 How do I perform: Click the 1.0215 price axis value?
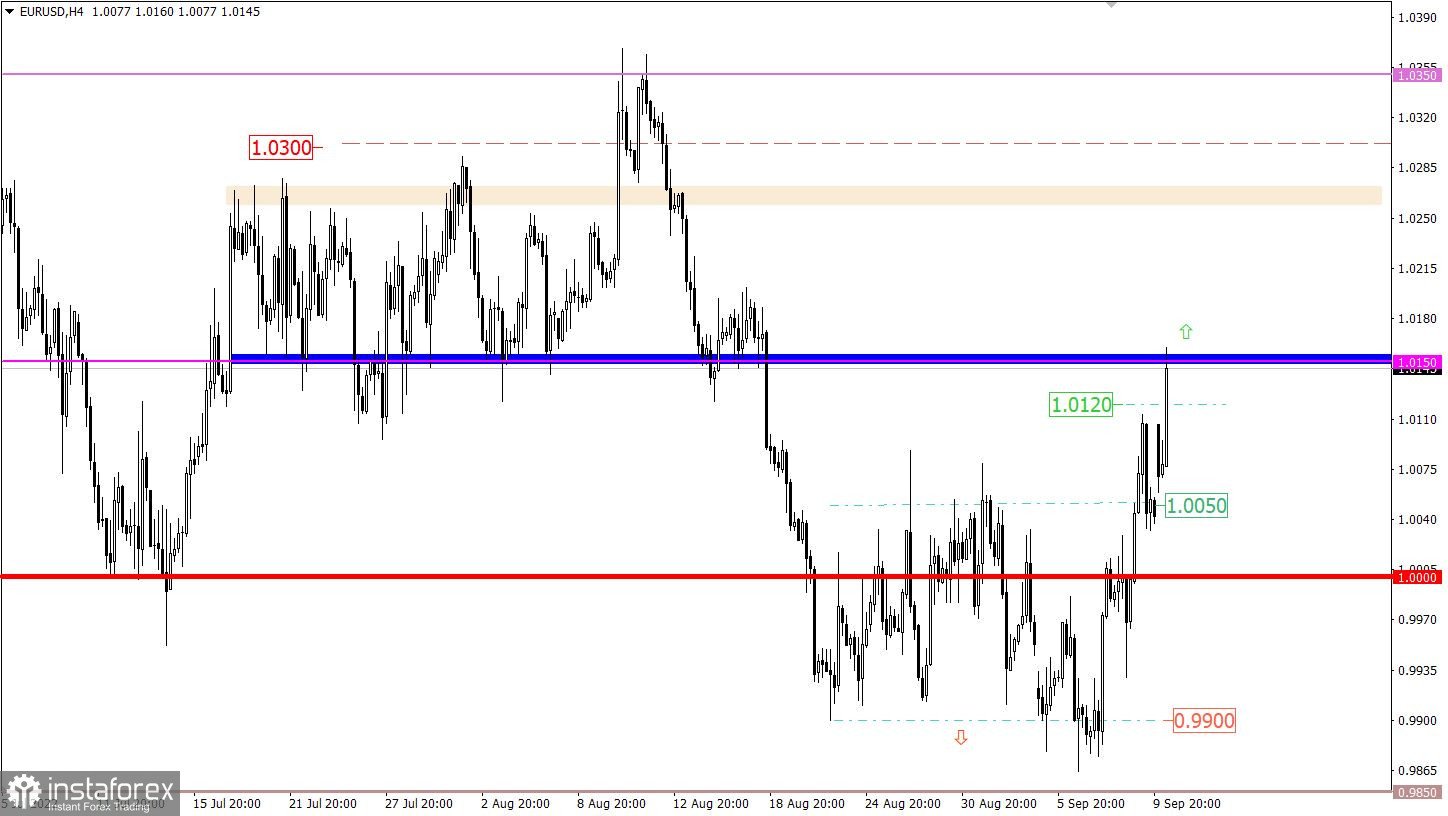tap(1418, 269)
